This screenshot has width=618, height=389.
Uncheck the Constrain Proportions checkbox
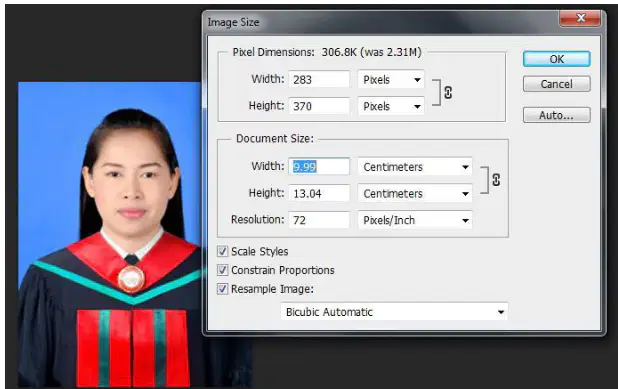point(223,270)
